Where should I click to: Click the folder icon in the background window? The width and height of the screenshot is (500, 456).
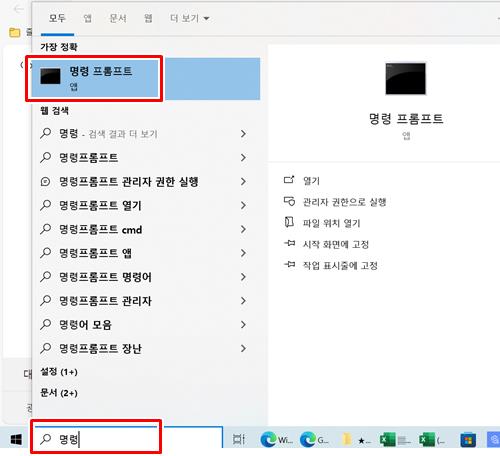pos(14,32)
